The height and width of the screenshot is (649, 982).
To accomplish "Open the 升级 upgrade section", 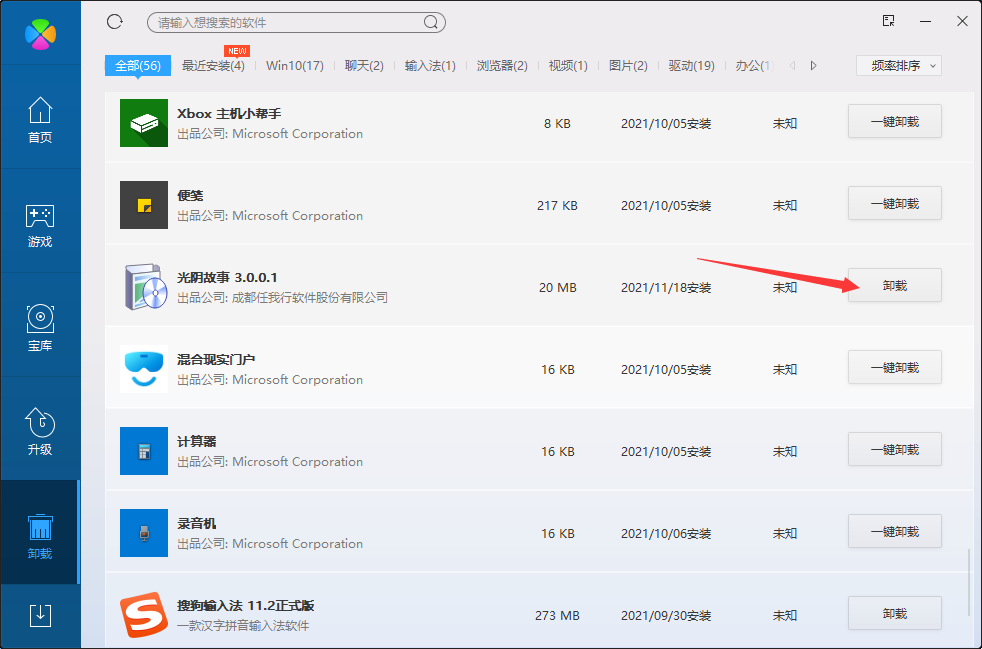I will click(x=40, y=432).
